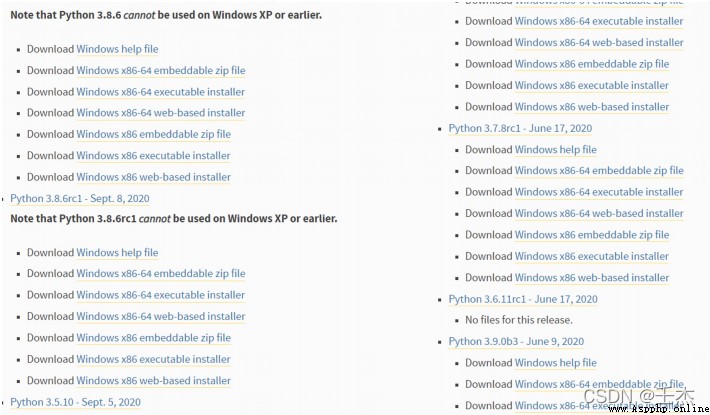The image size is (710, 415).
Task: Download Python 3.7.8rc1 x86-64 embeddable zip file
Action: 599,171
